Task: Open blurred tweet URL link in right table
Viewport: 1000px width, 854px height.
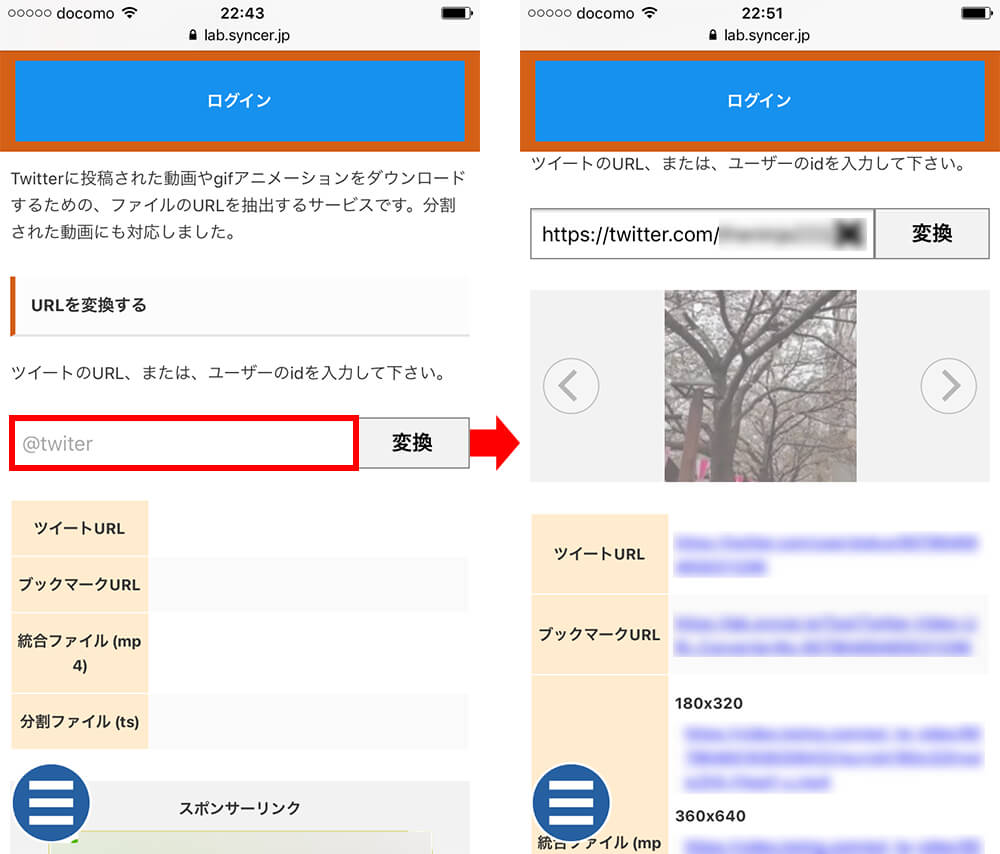Action: [826, 554]
